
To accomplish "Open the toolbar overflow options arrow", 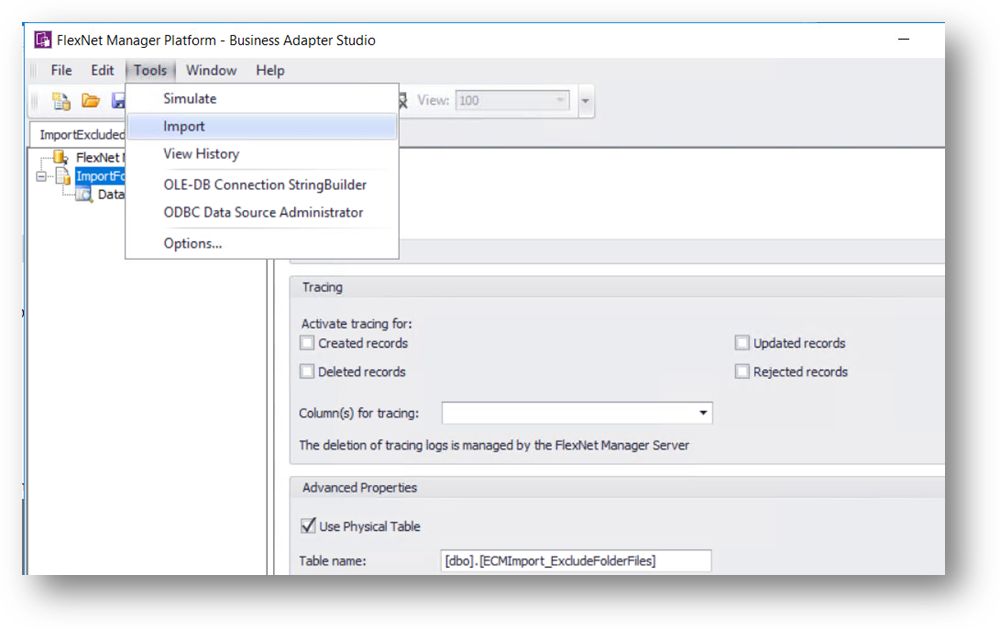I will click(x=585, y=101).
